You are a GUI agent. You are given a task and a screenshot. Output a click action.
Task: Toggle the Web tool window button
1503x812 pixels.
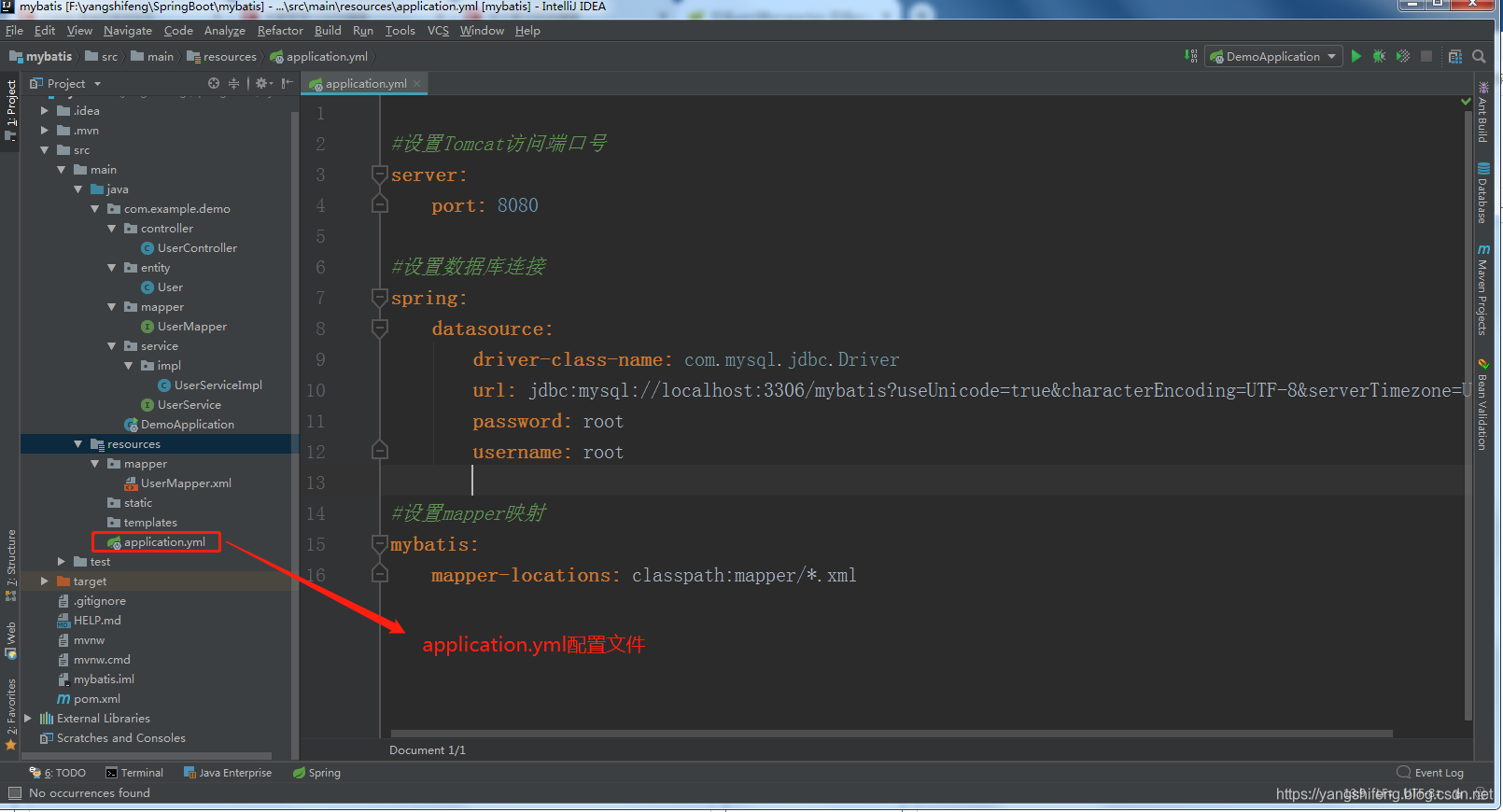(x=10, y=639)
